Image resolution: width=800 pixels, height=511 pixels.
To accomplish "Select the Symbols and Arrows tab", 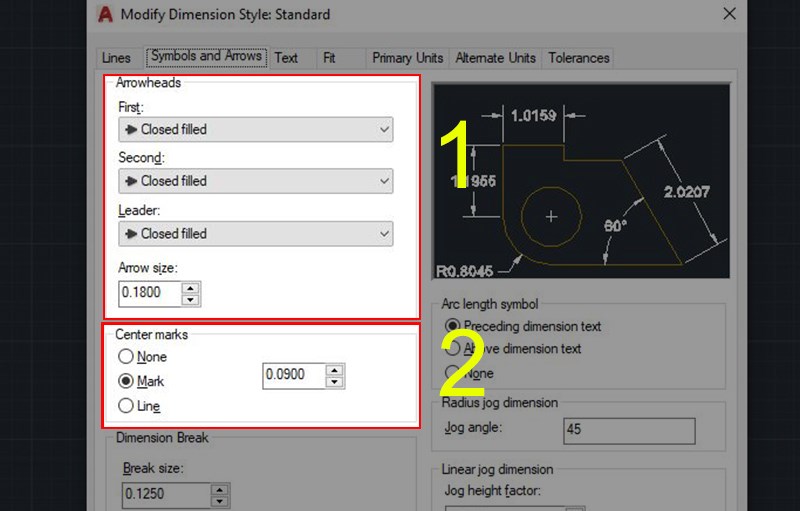I will click(x=206, y=56).
